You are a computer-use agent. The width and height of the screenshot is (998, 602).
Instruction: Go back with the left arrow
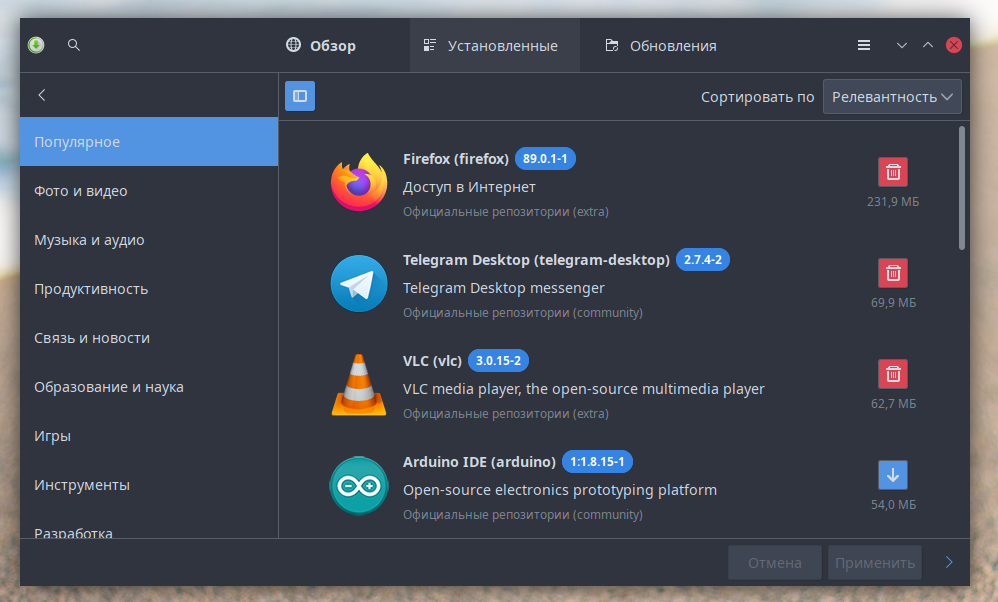pos(42,95)
